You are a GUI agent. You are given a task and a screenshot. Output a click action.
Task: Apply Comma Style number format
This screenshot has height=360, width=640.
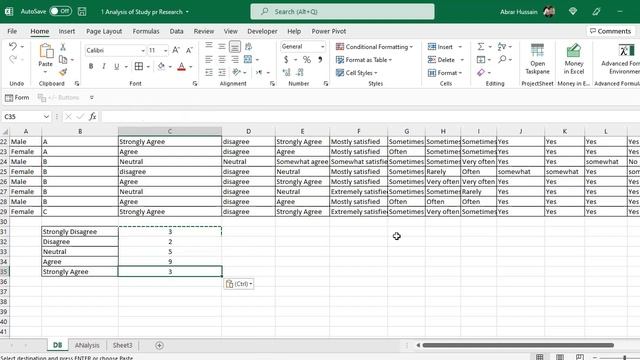pyautogui.click(x=320, y=60)
